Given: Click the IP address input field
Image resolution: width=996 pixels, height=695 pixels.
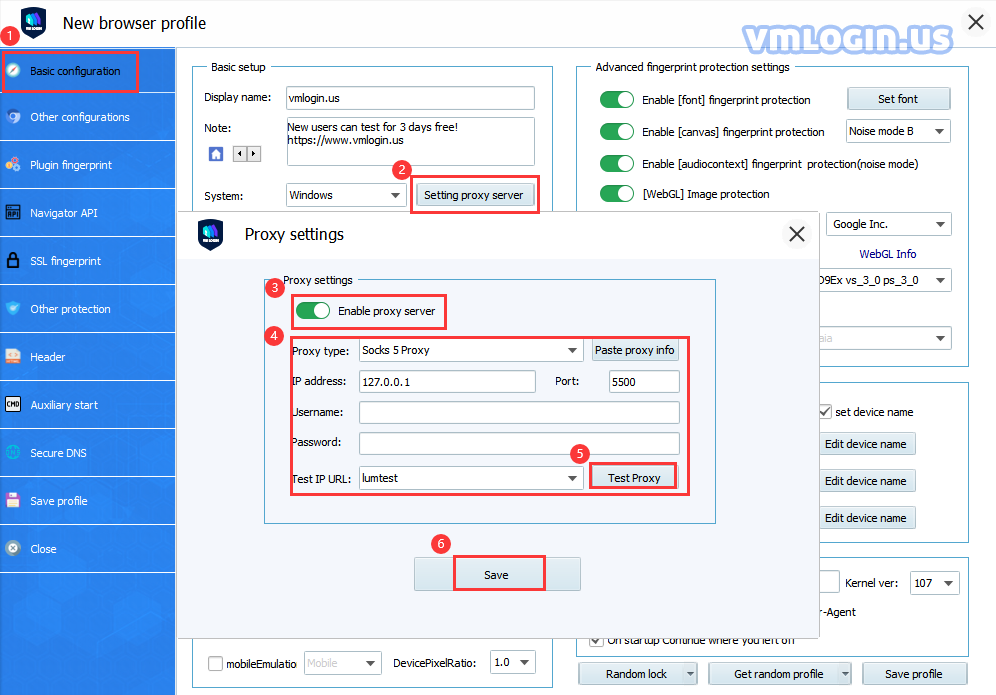Looking at the screenshot, I should coord(447,382).
